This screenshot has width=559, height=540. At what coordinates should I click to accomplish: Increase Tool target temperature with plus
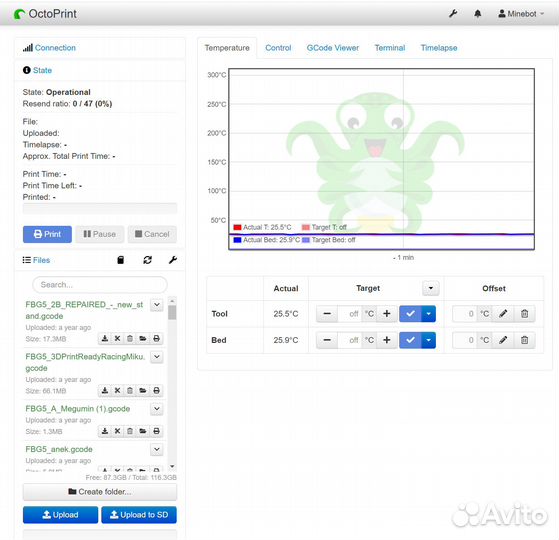tap(387, 314)
